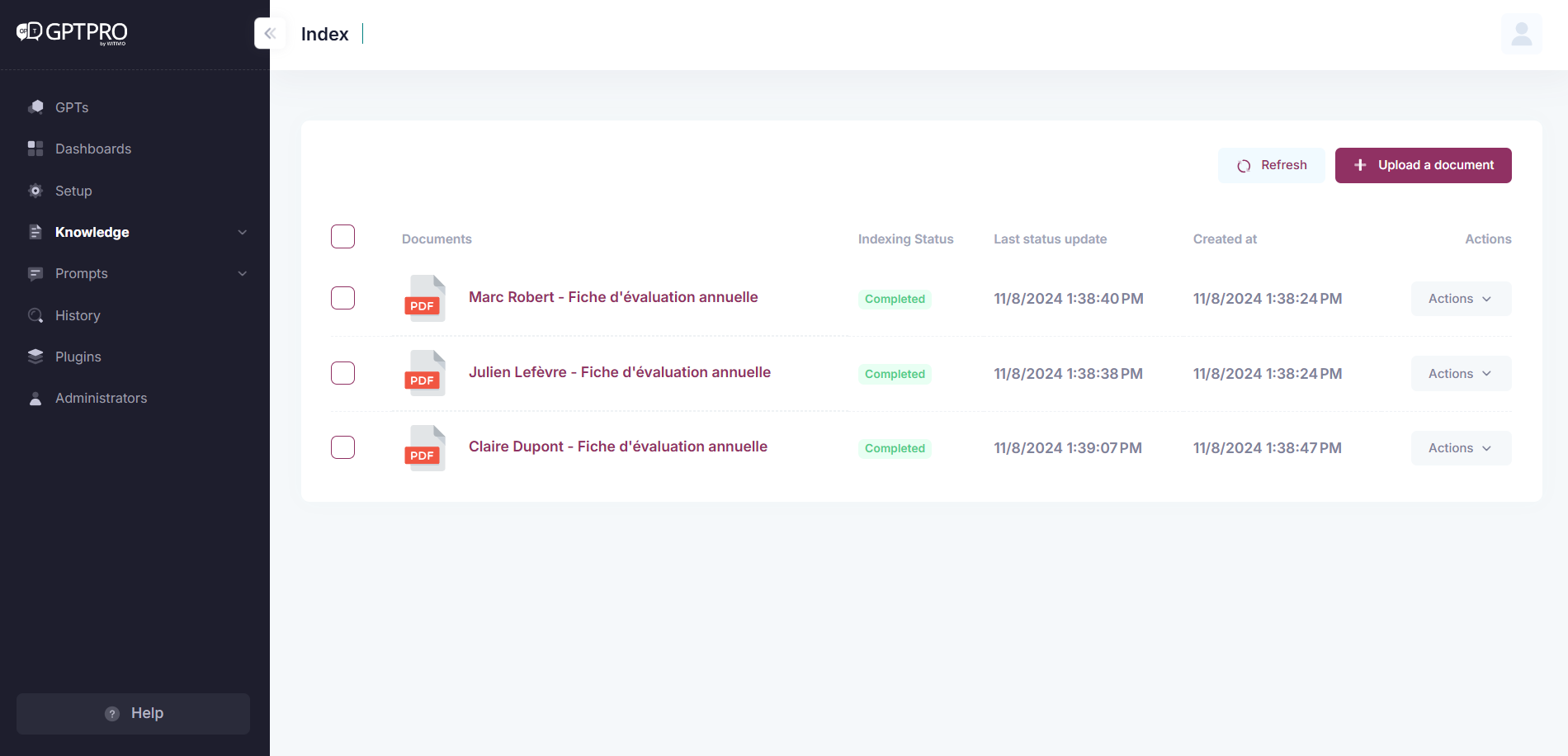Expand the Knowledge sidebar chevron
1568x756 pixels.
(242, 232)
